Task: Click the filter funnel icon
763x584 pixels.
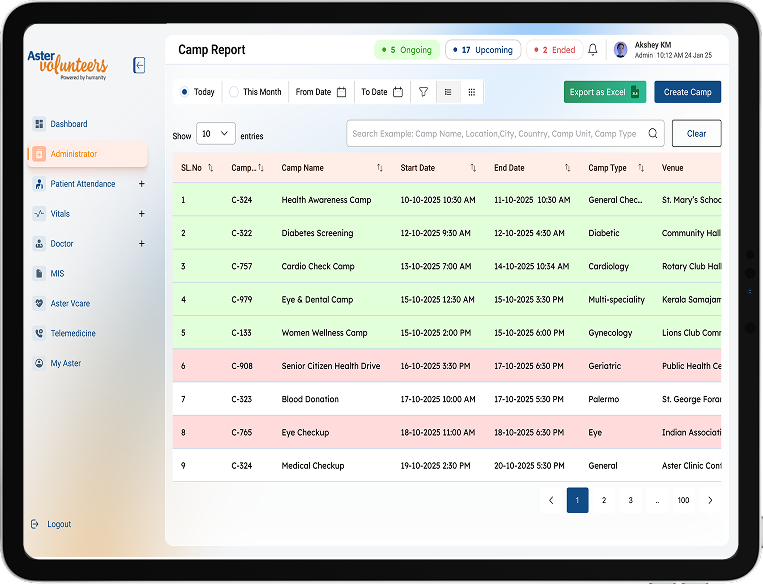Action: [423, 92]
